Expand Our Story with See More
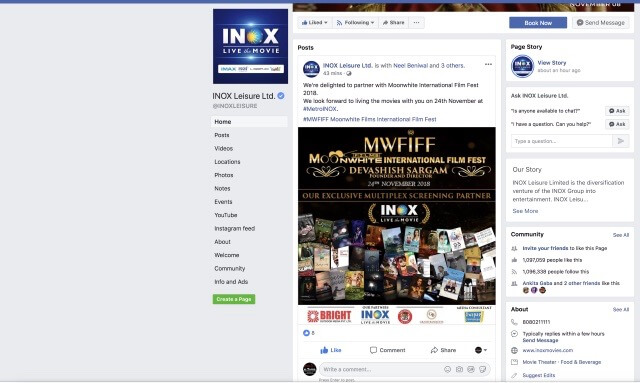The image size is (640, 383). point(525,211)
